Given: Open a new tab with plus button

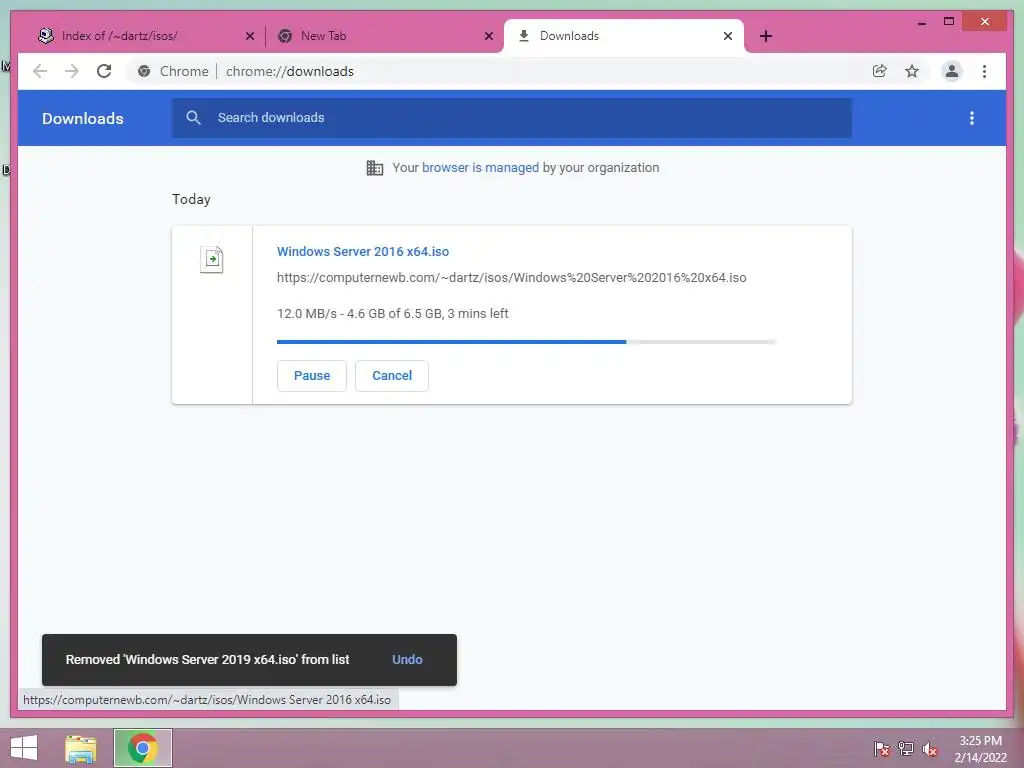Looking at the screenshot, I should coord(766,36).
